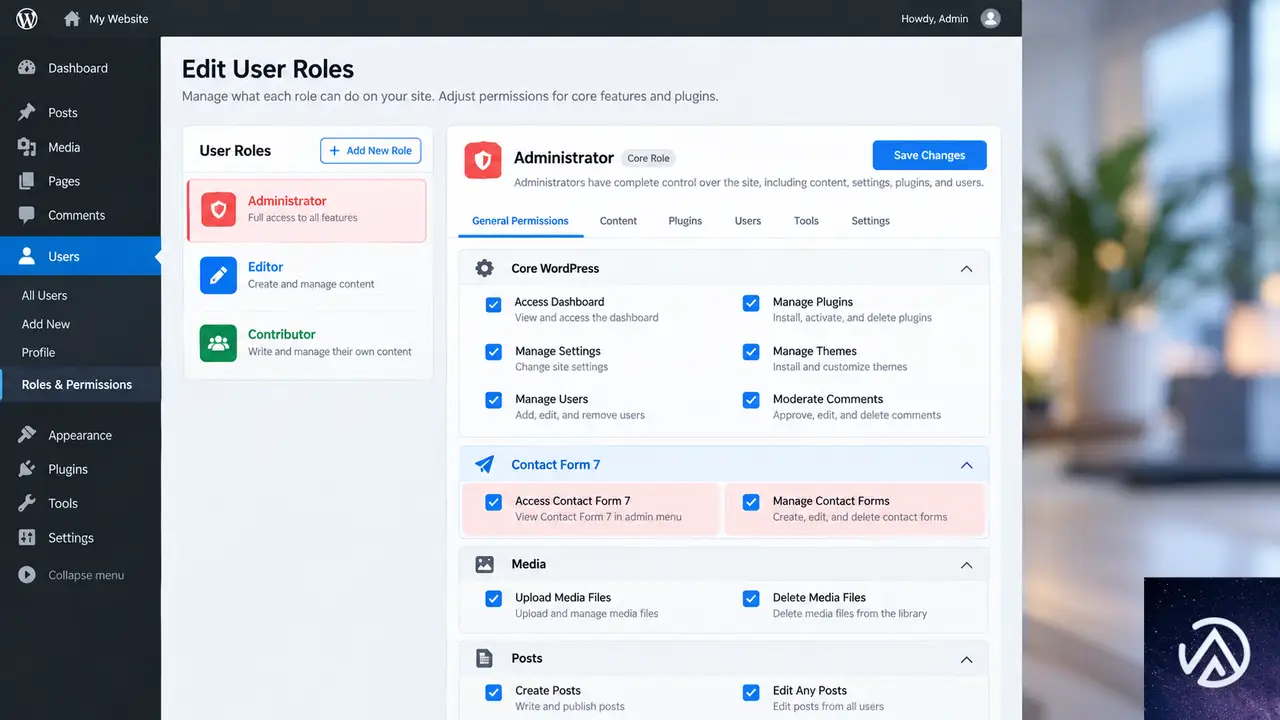The image size is (1280, 720).
Task: Click the Tools wrench icon
Action: pyautogui.click(x=27, y=503)
